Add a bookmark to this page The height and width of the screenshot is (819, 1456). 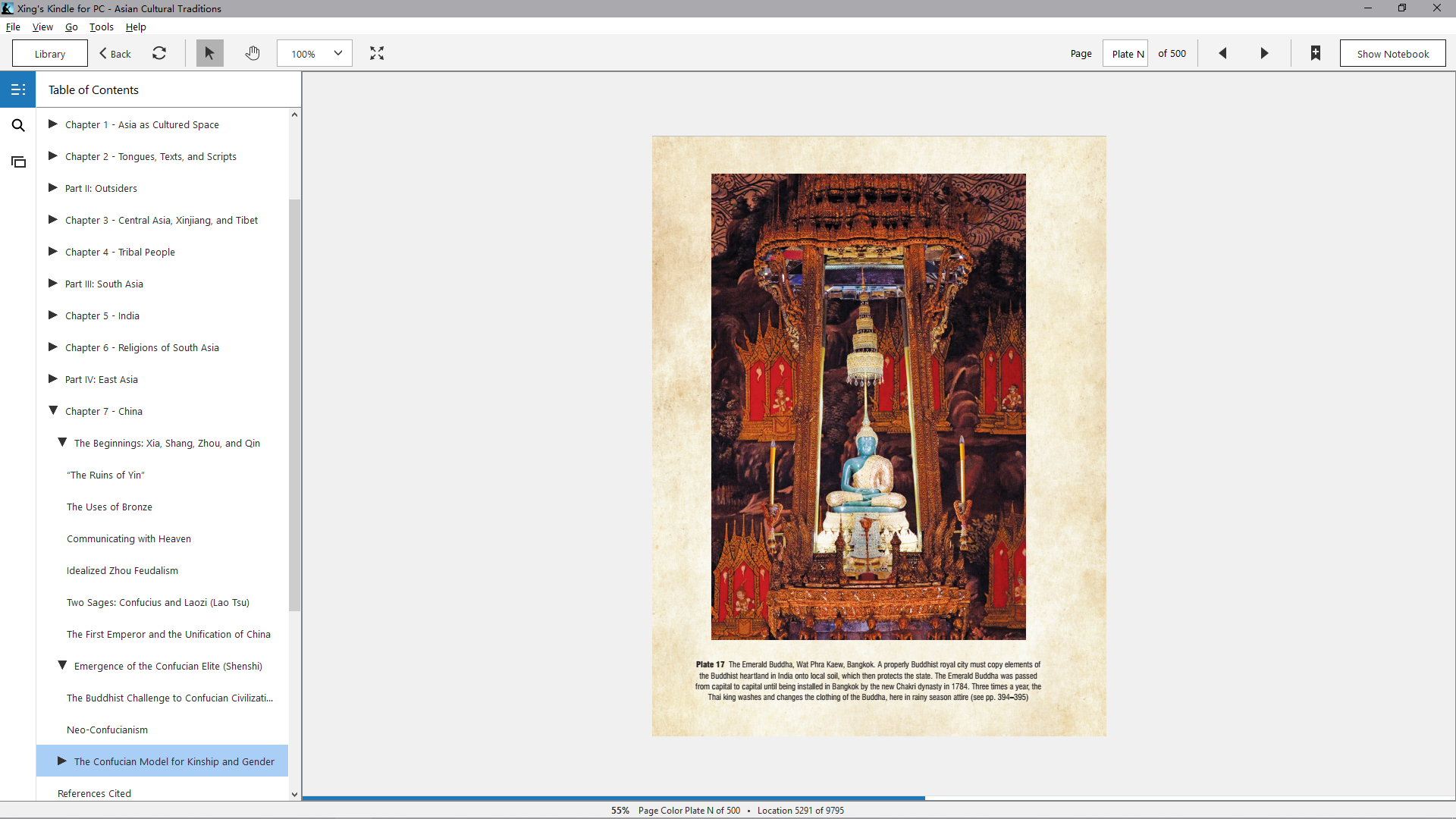click(x=1316, y=53)
